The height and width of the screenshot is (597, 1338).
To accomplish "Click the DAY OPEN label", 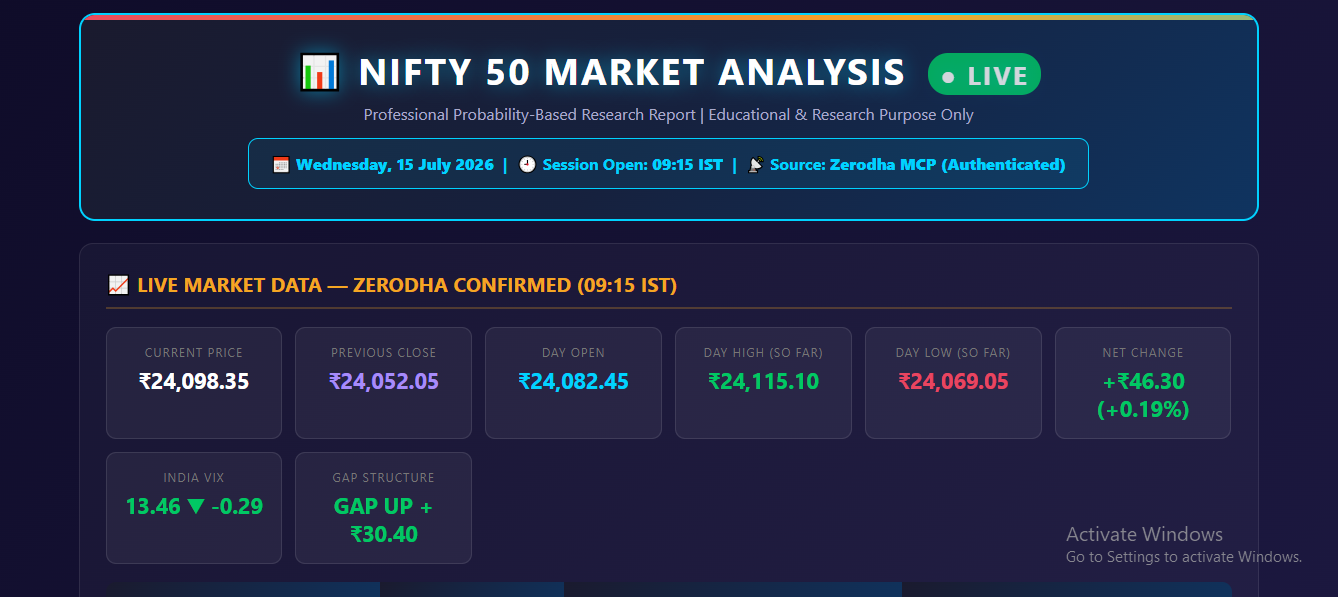I will (573, 353).
